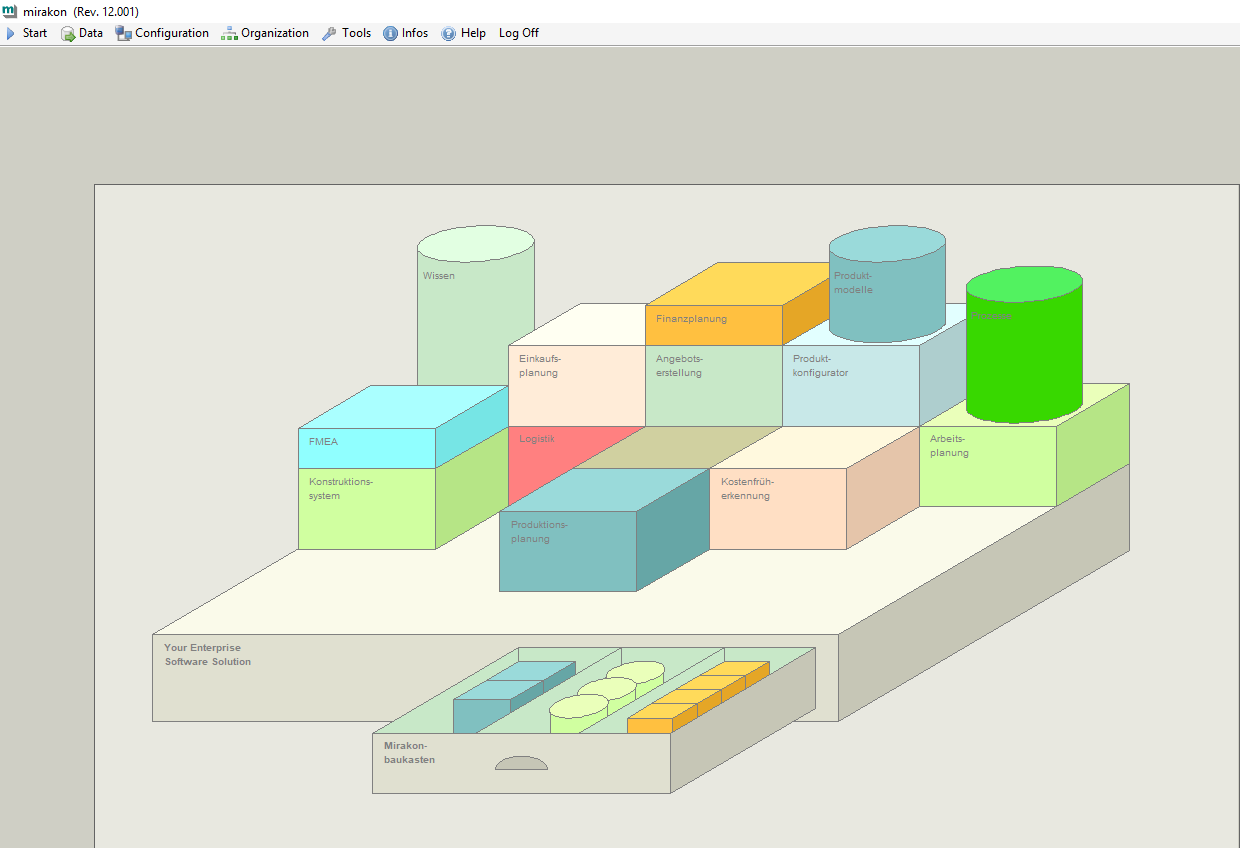Click the Tools wrench icon
1240x848 pixels.
coord(329,33)
